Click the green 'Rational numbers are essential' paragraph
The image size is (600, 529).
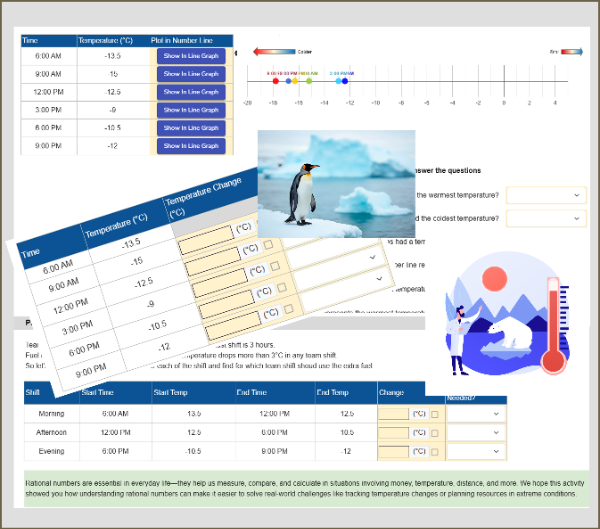[306, 489]
